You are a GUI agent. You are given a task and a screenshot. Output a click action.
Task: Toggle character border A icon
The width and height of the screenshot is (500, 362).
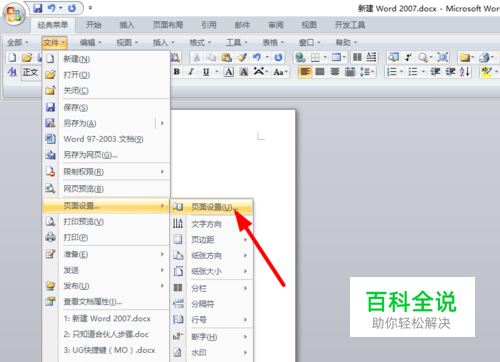click(x=229, y=72)
